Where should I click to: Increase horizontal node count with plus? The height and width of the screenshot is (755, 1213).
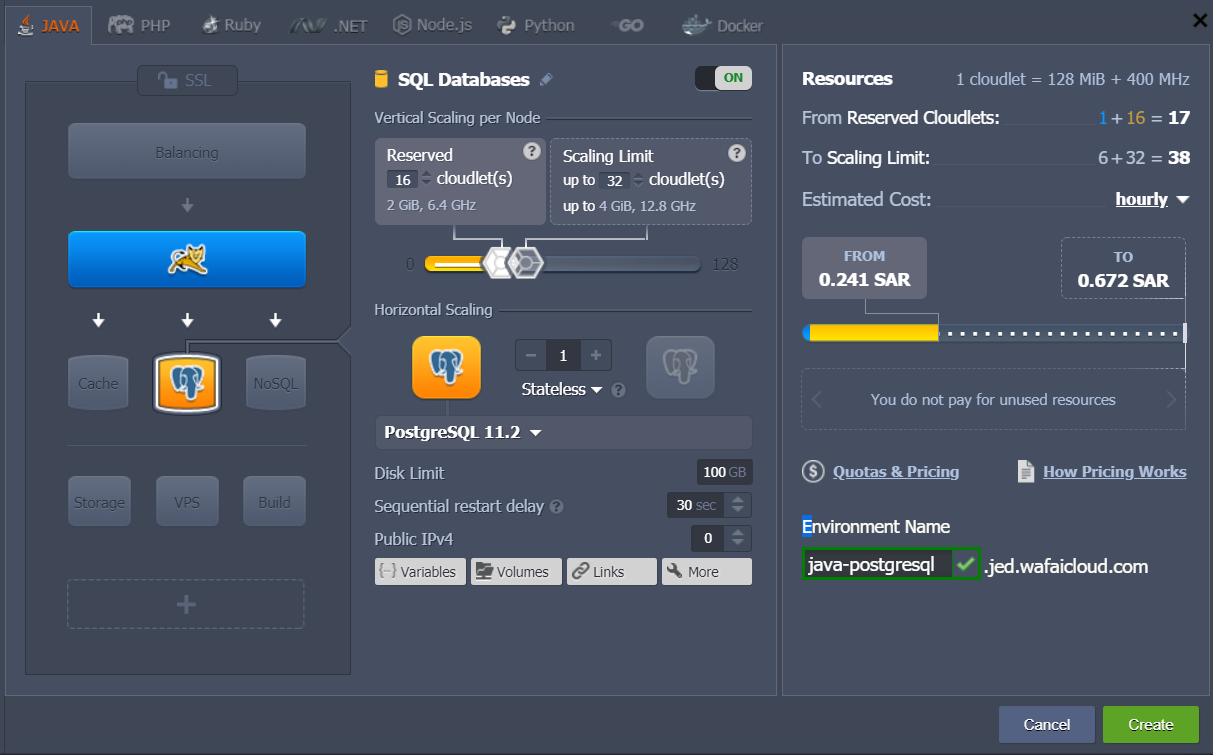596,355
